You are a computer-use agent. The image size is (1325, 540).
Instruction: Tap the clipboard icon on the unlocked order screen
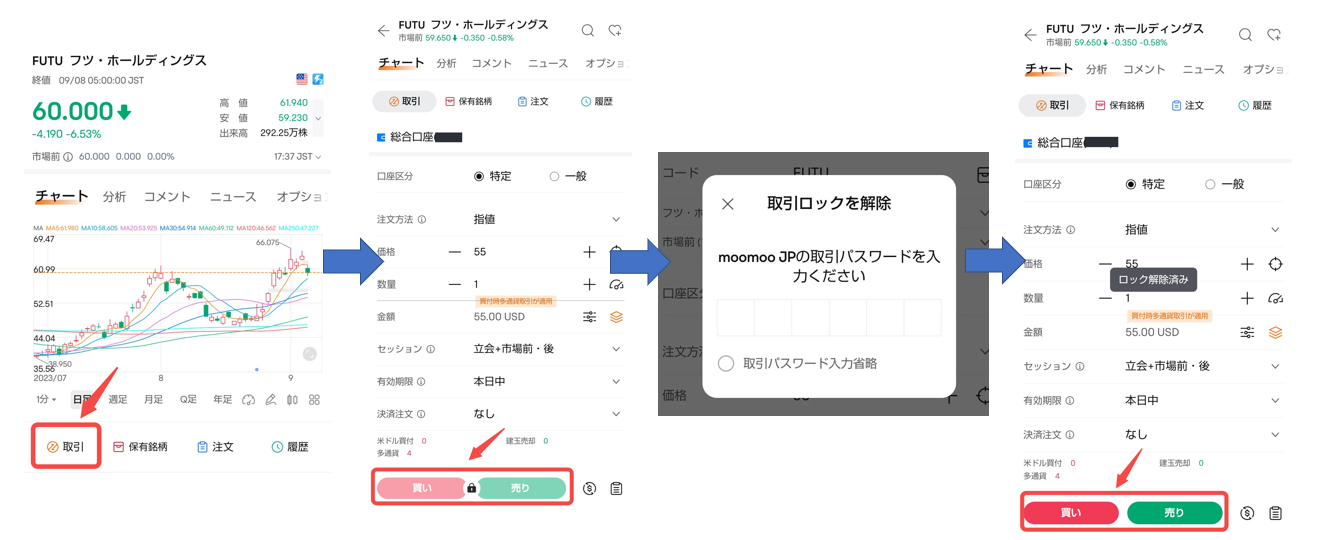click(1275, 513)
